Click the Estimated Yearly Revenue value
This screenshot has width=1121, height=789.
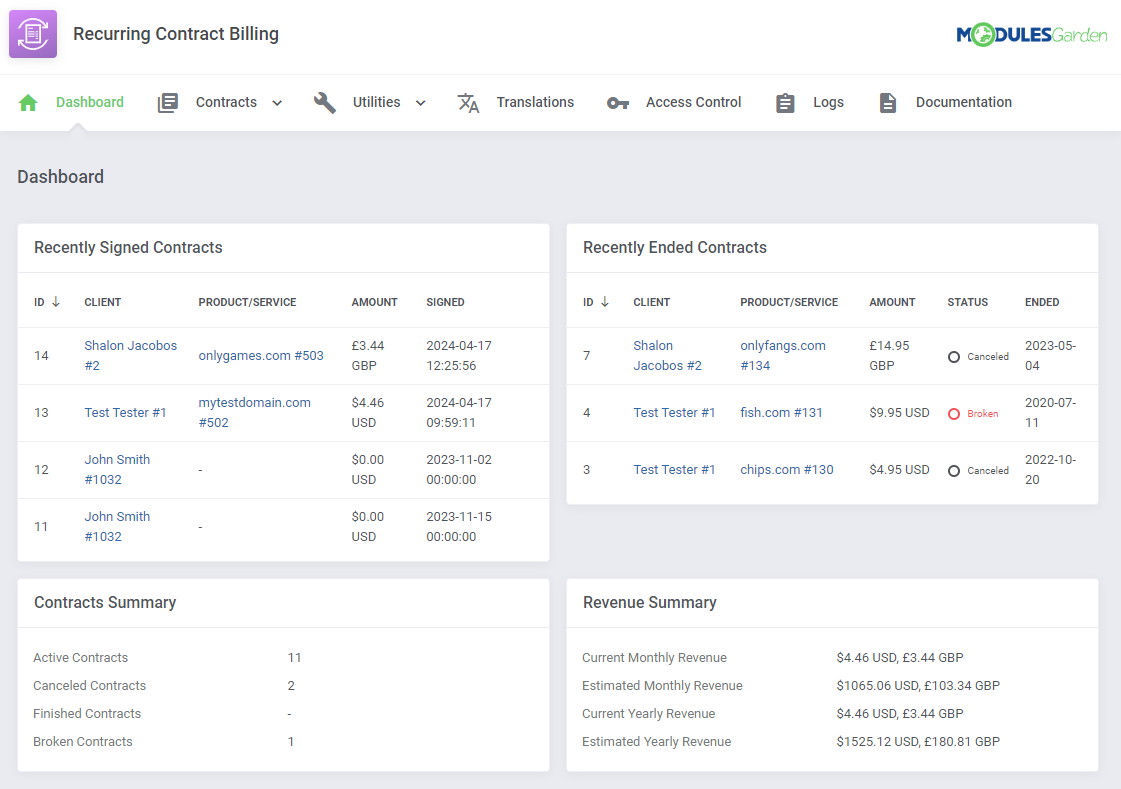[x=918, y=742]
